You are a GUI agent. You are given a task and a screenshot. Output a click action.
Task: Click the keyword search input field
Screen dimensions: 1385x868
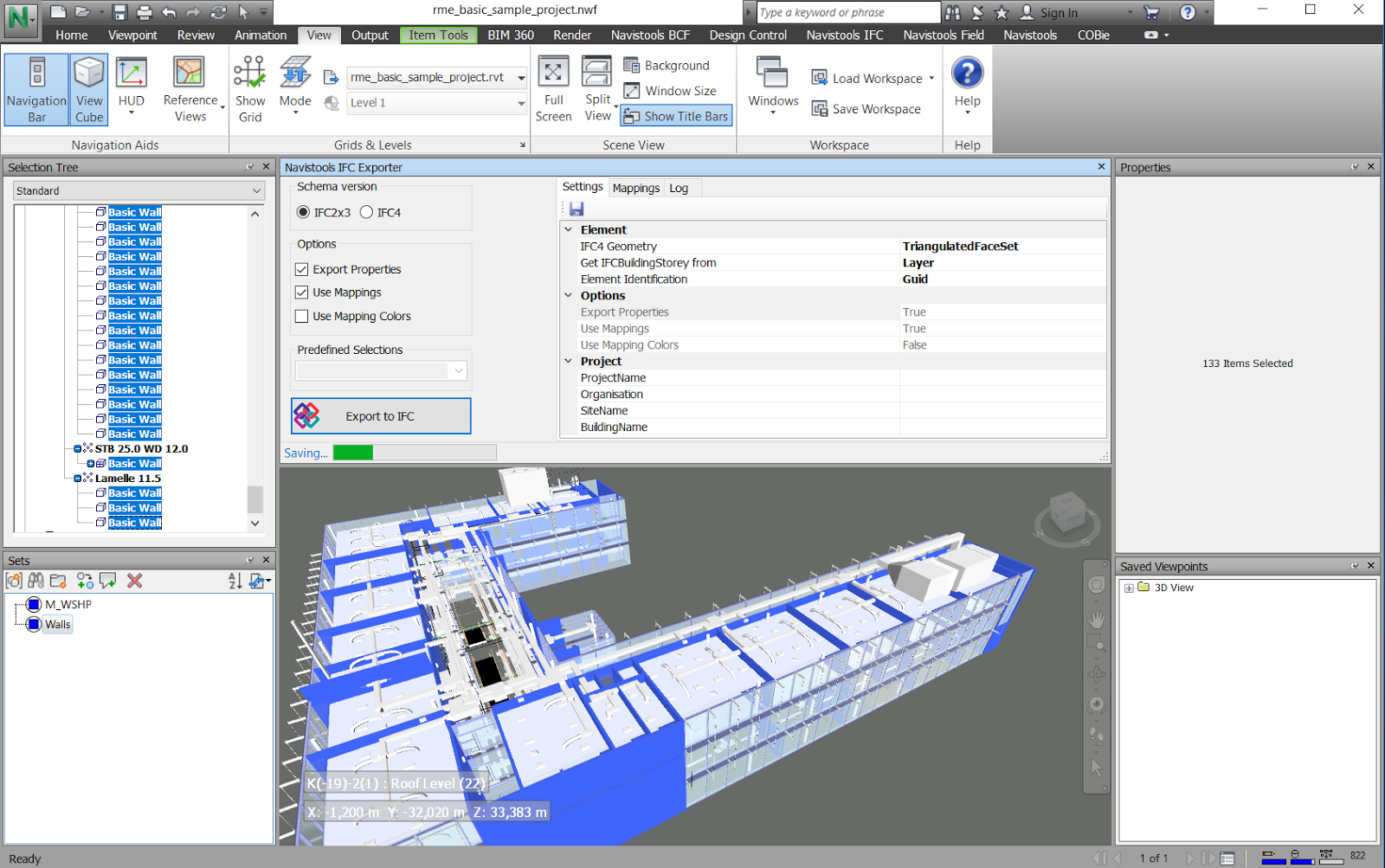[x=848, y=12]
